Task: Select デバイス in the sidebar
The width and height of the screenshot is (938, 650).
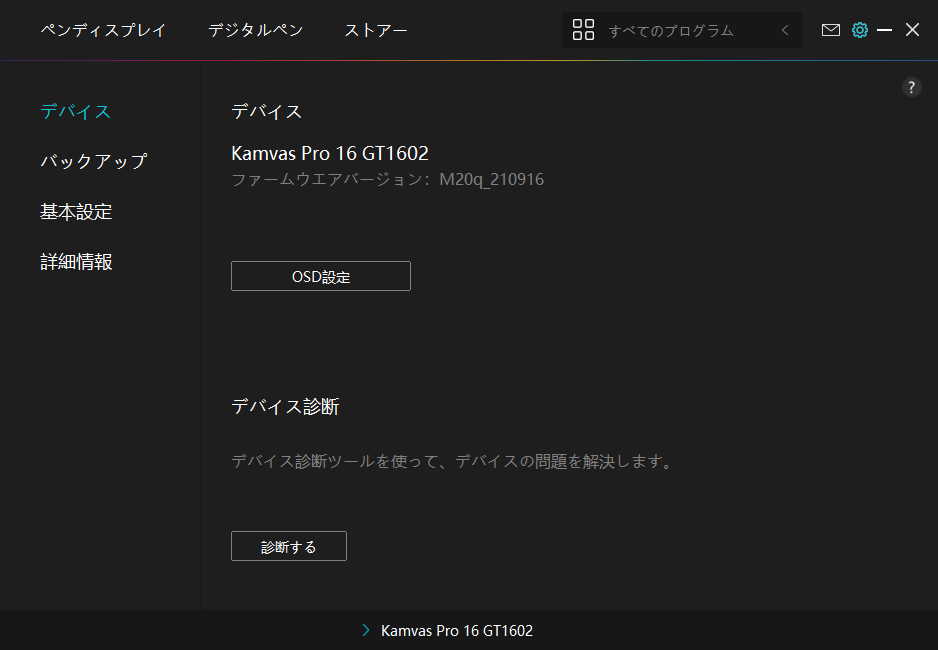Action: coord(75,111)
